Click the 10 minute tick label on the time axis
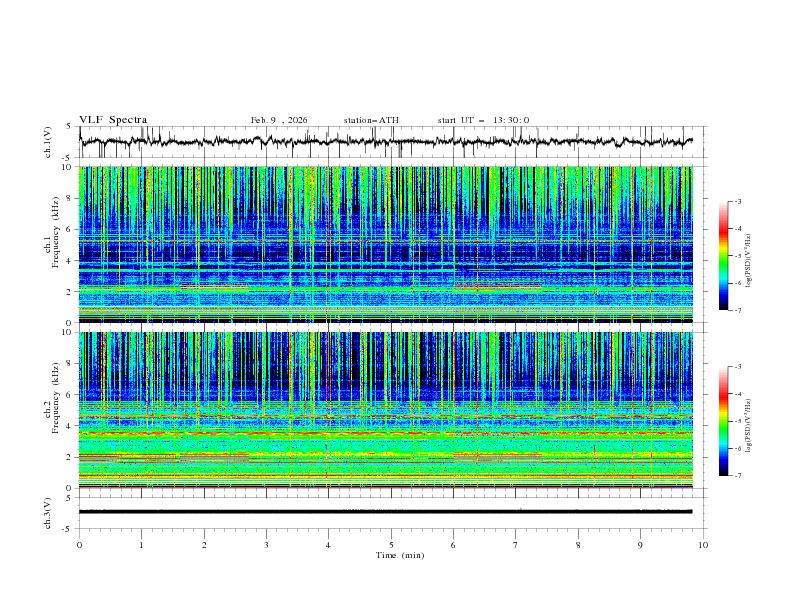 tap(703, 545)
